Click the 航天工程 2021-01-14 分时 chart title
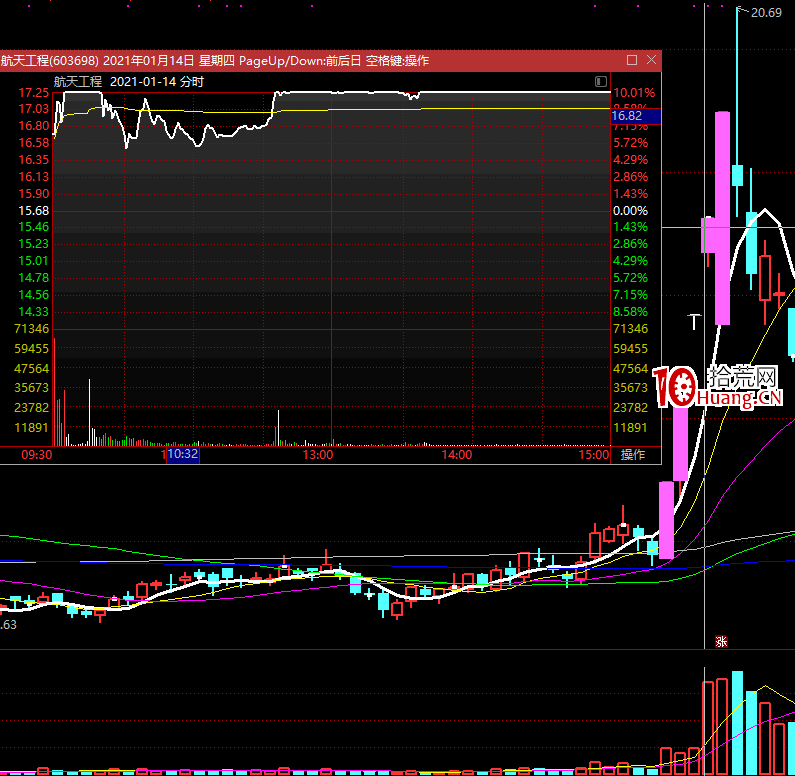This screenshot has width=795, height=776. click(129, 82)
